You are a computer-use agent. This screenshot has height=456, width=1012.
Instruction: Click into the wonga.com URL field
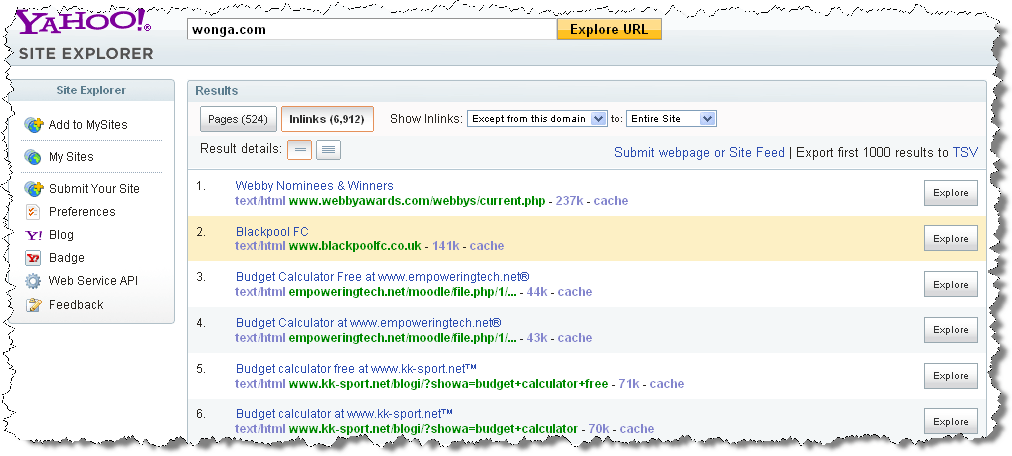pos(372,30)
